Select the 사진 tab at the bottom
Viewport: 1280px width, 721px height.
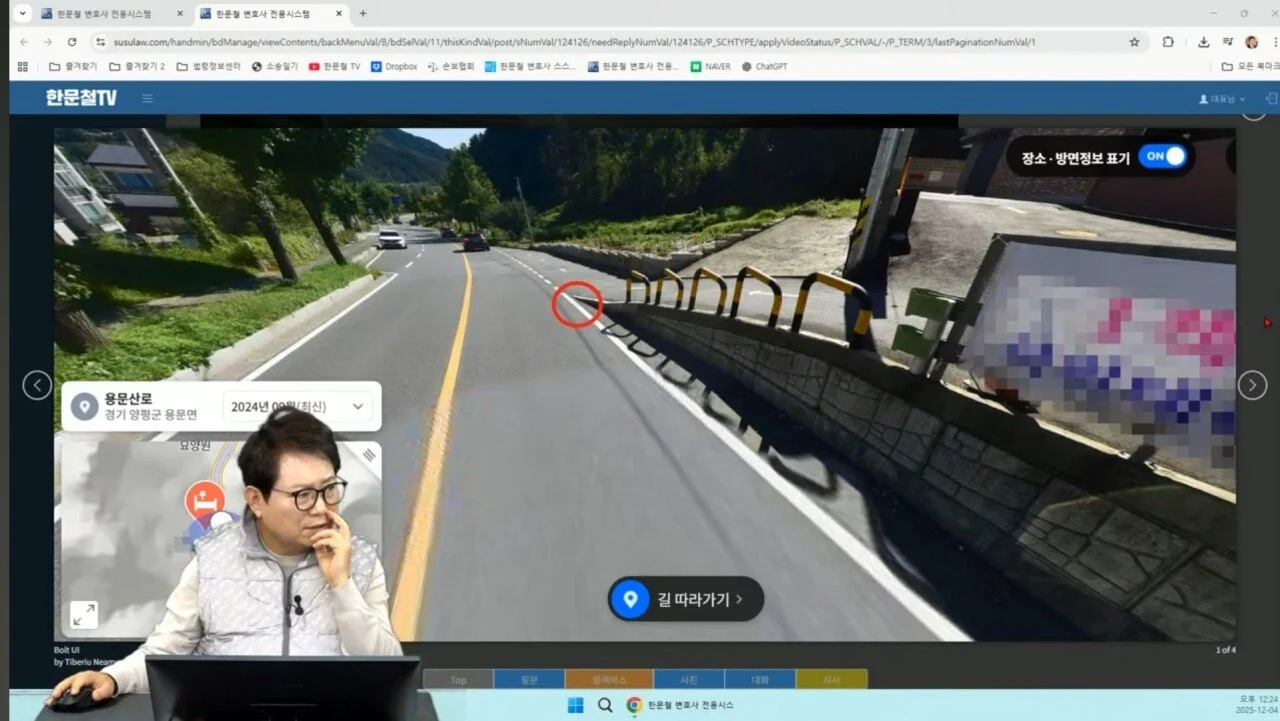pos(688,680)
